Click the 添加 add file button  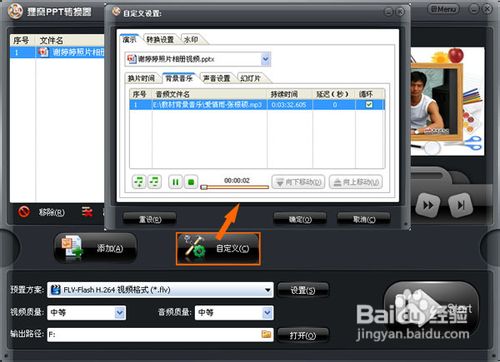pos(95,248)
